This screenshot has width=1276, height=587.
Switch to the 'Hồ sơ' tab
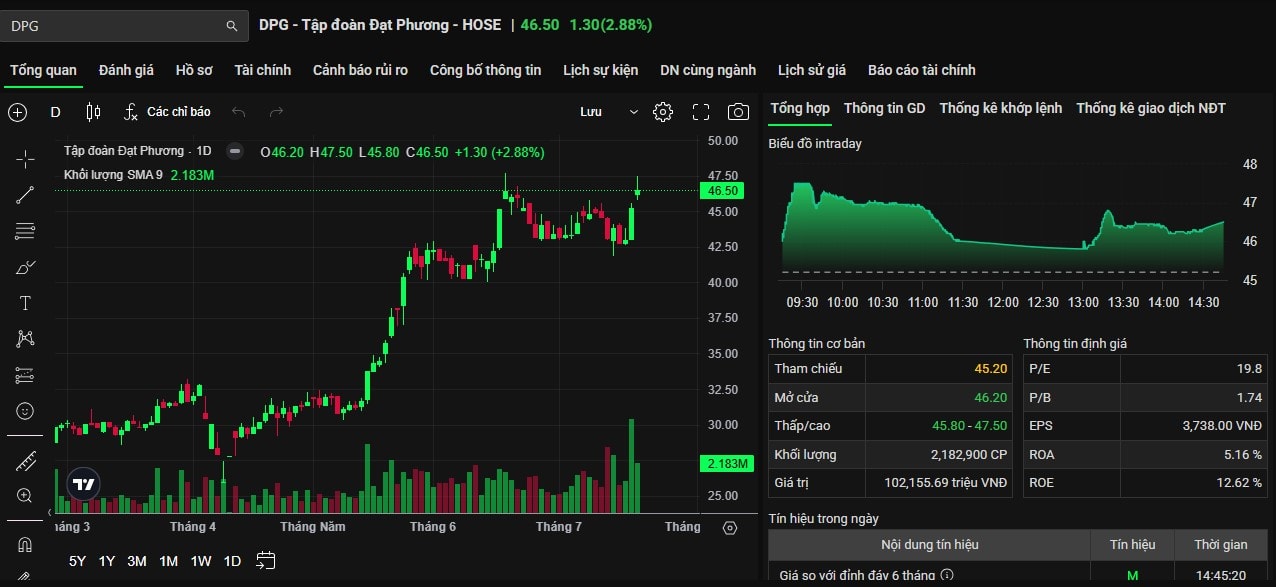194,70
